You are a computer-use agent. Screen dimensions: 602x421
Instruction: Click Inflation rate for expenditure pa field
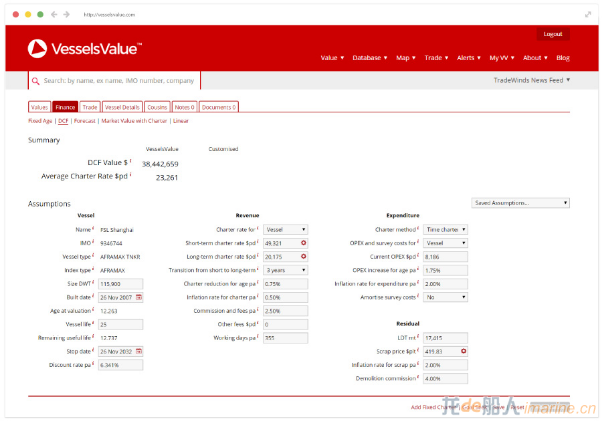coord(445,284)
